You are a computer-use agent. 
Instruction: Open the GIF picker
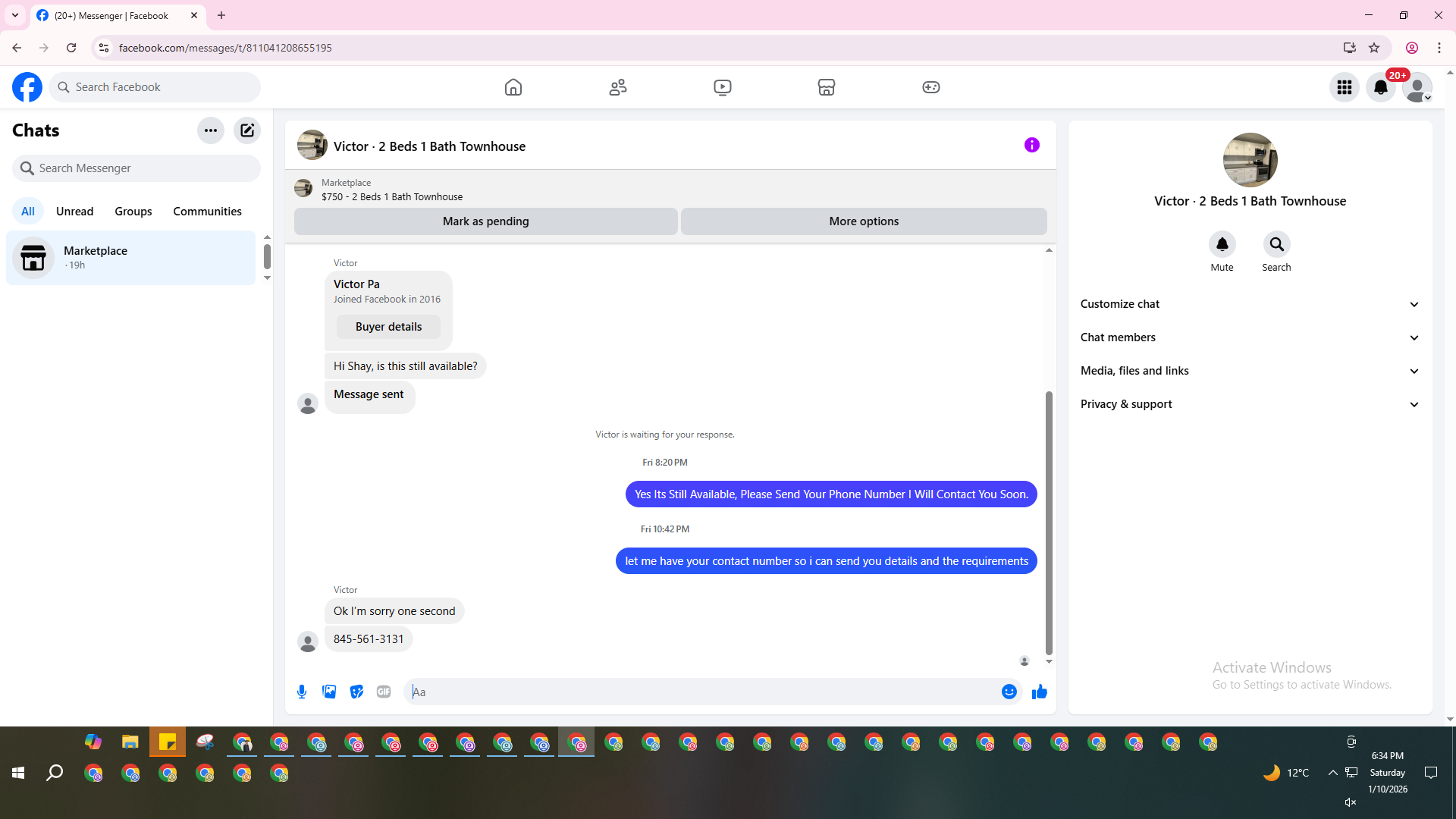[x=384, y=692]
